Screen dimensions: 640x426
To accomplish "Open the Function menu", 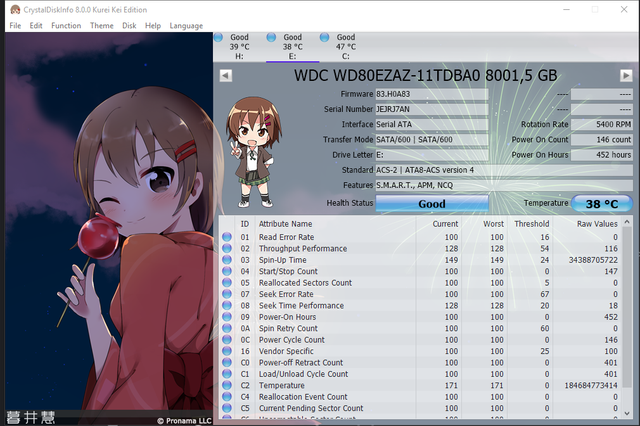I will pos(66,26).
